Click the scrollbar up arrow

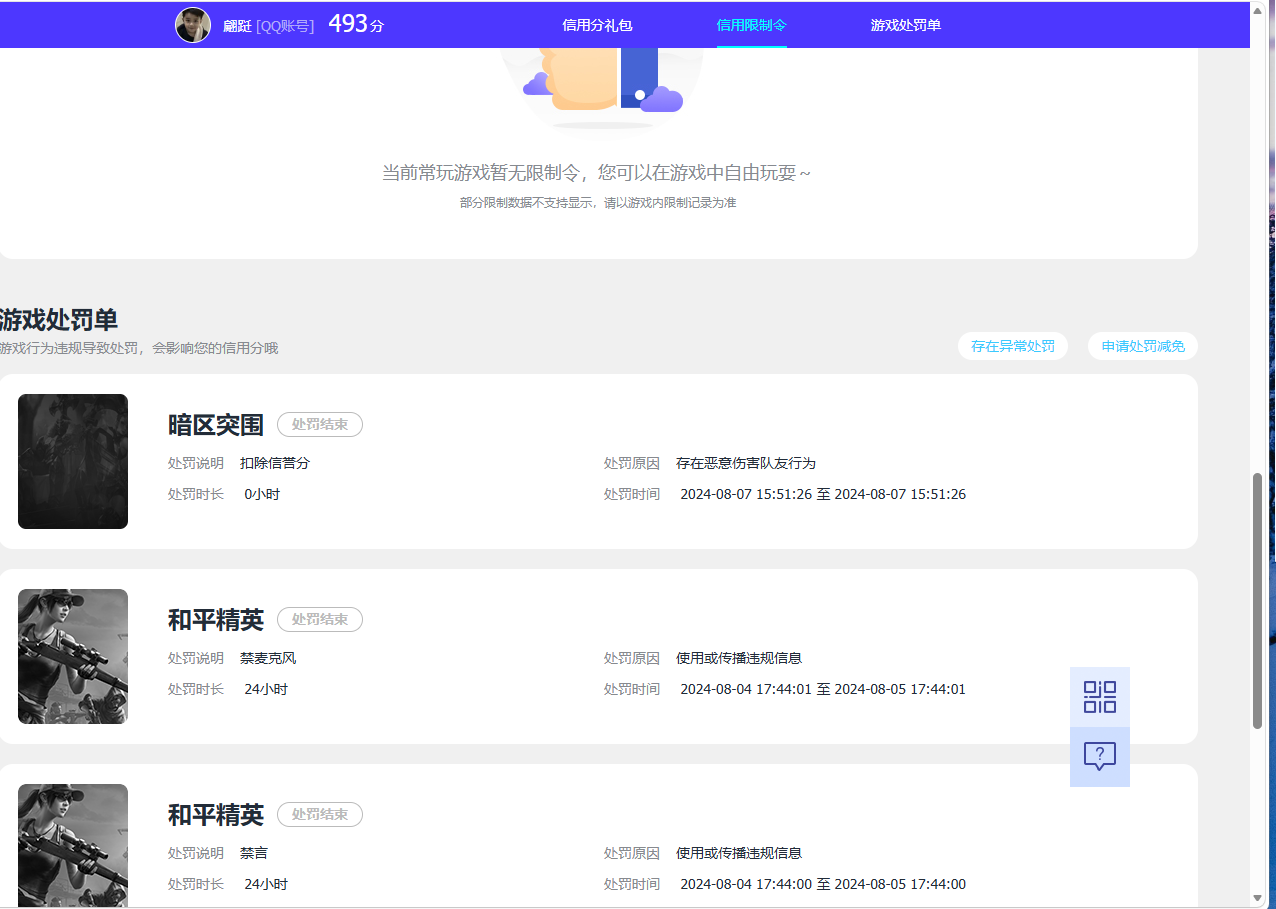coord(1258,9)
